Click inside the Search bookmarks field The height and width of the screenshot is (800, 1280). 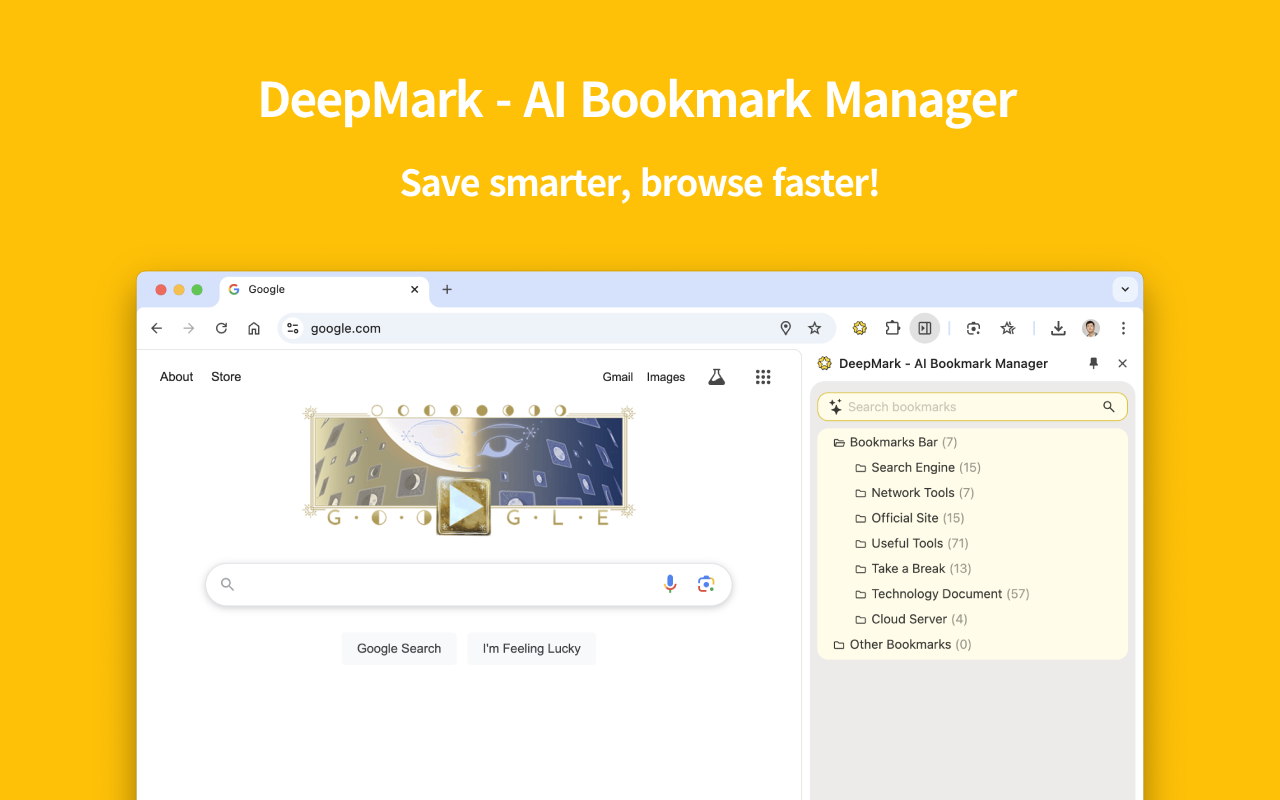(x=950, y=407)
